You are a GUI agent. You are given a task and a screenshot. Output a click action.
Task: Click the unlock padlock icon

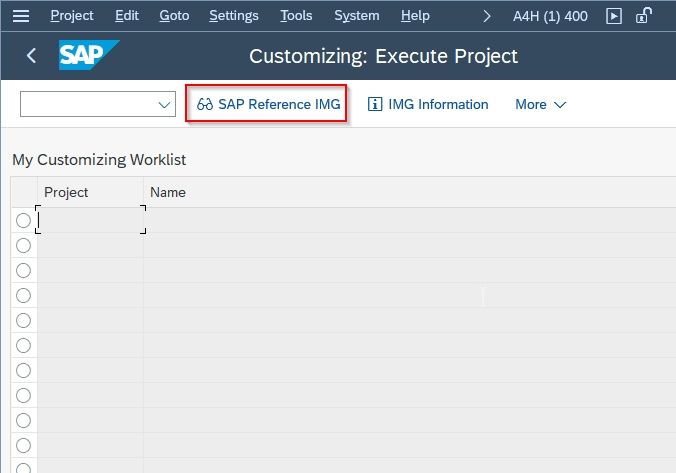tap(643, 16)
